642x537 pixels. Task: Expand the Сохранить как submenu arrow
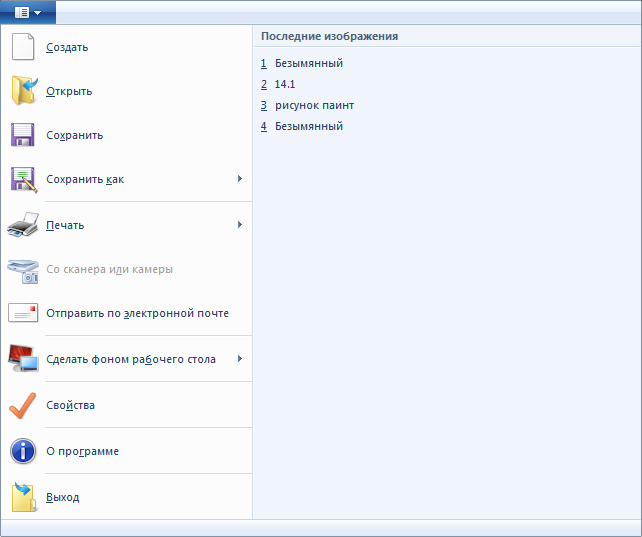[240, 178]
